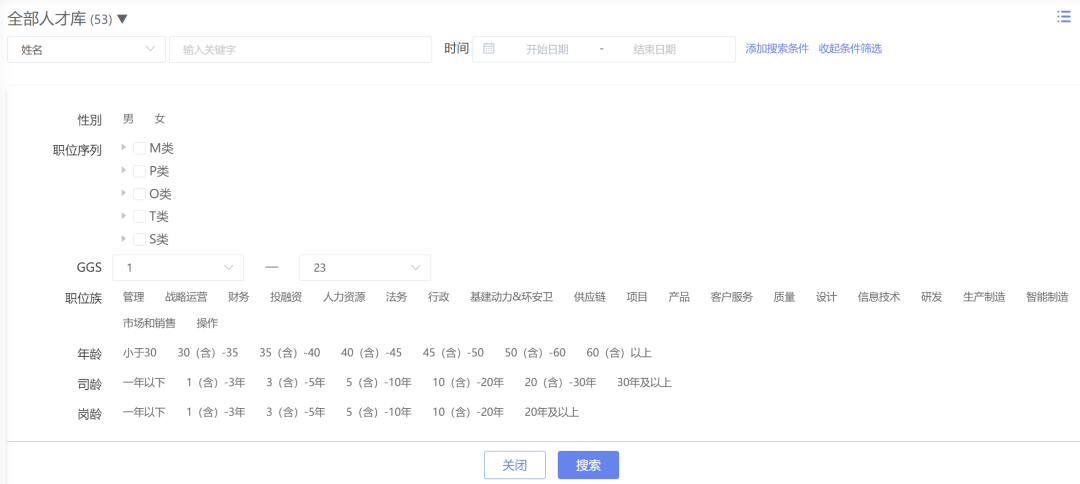This screenshot has height=484, width=1080.
Task: Select job family 客户服务
Action: click(731, 297)
